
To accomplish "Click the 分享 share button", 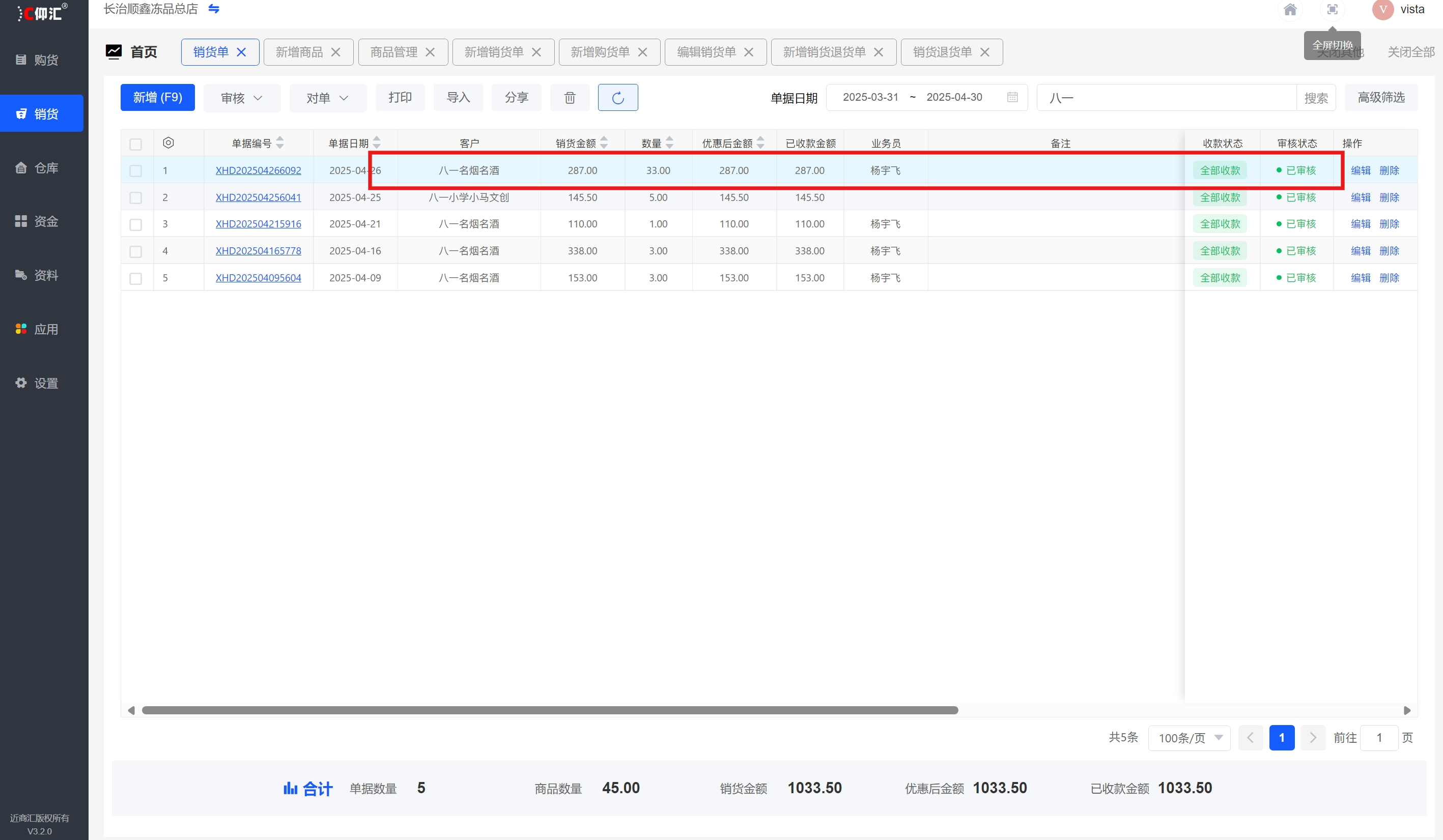I will tap(516, 97).
